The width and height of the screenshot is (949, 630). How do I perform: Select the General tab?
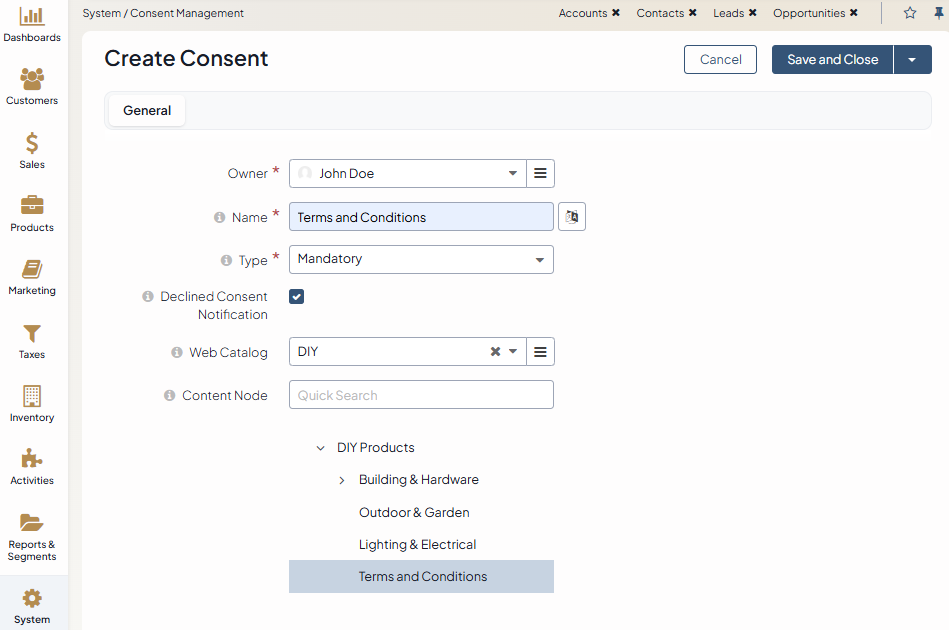point(147,111)
